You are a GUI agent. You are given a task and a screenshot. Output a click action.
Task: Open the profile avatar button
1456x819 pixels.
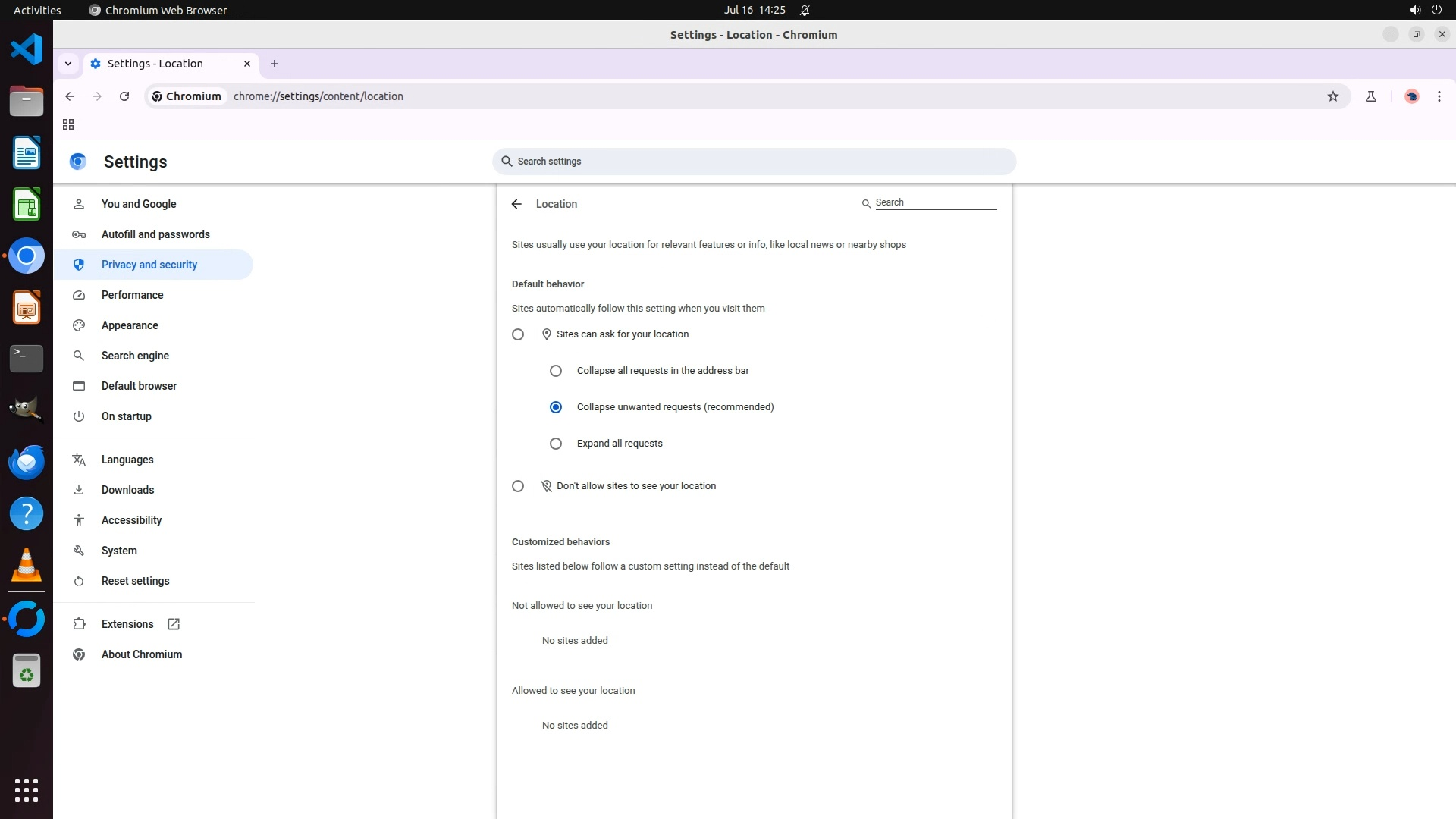click(1411, 96)
